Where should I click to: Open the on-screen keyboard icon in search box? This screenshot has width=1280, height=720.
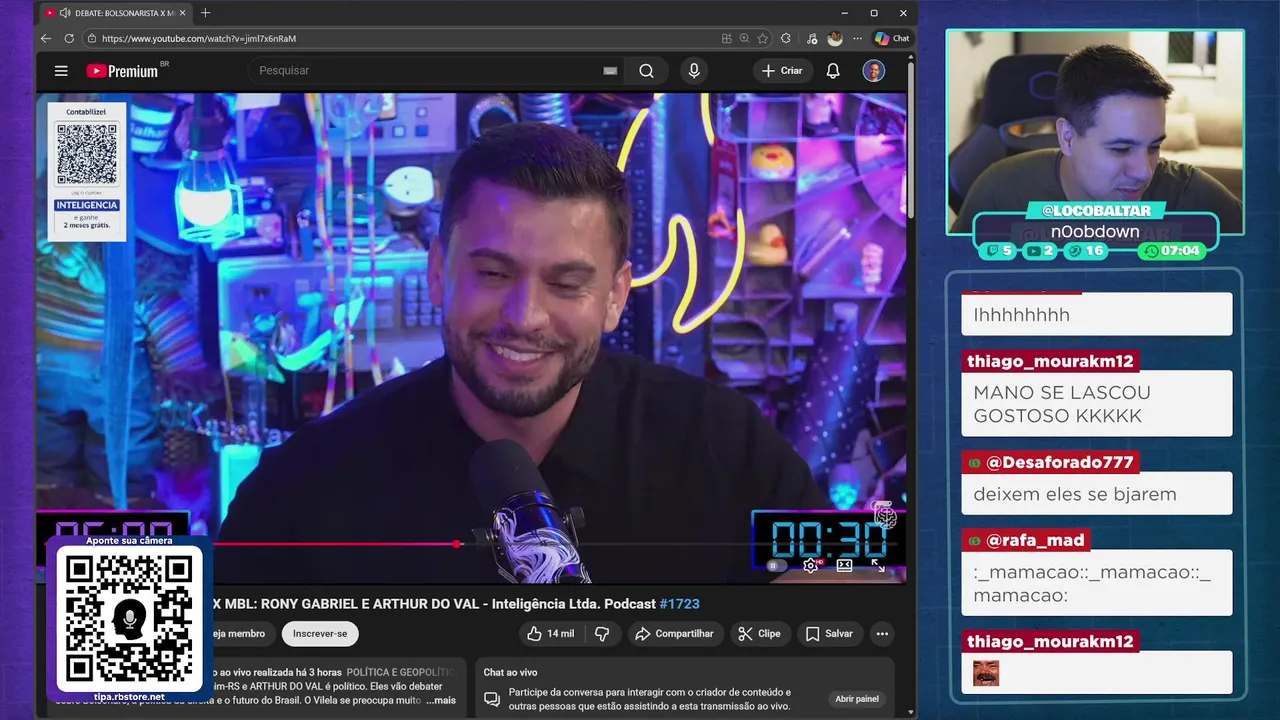[x=610, y=71]
